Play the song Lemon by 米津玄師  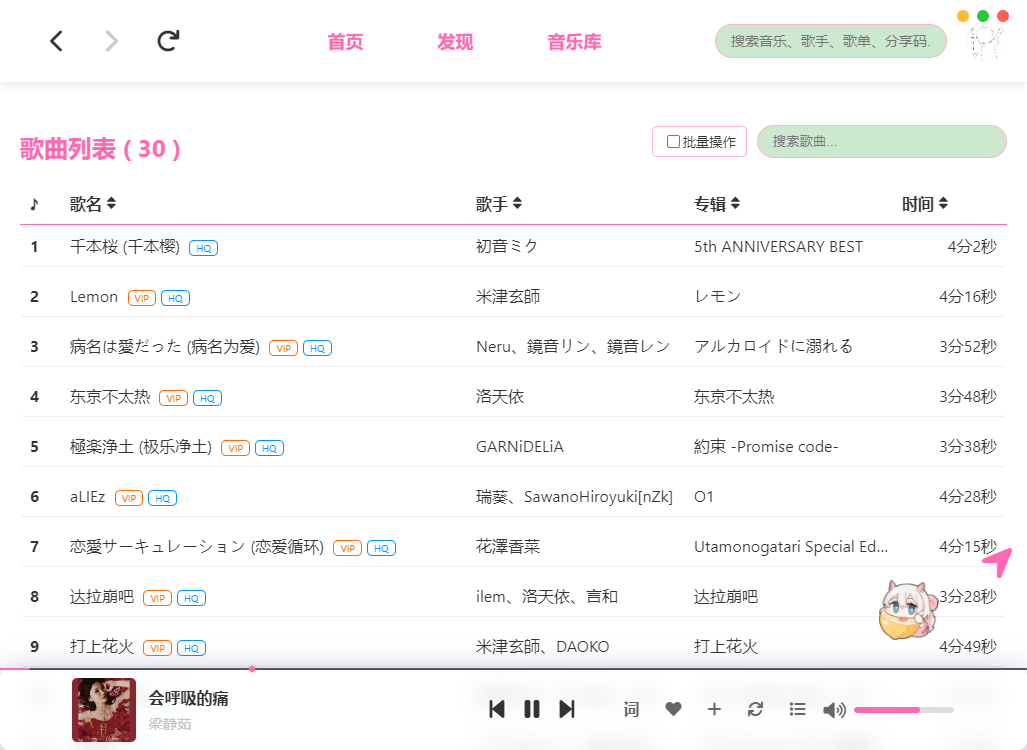94,296
